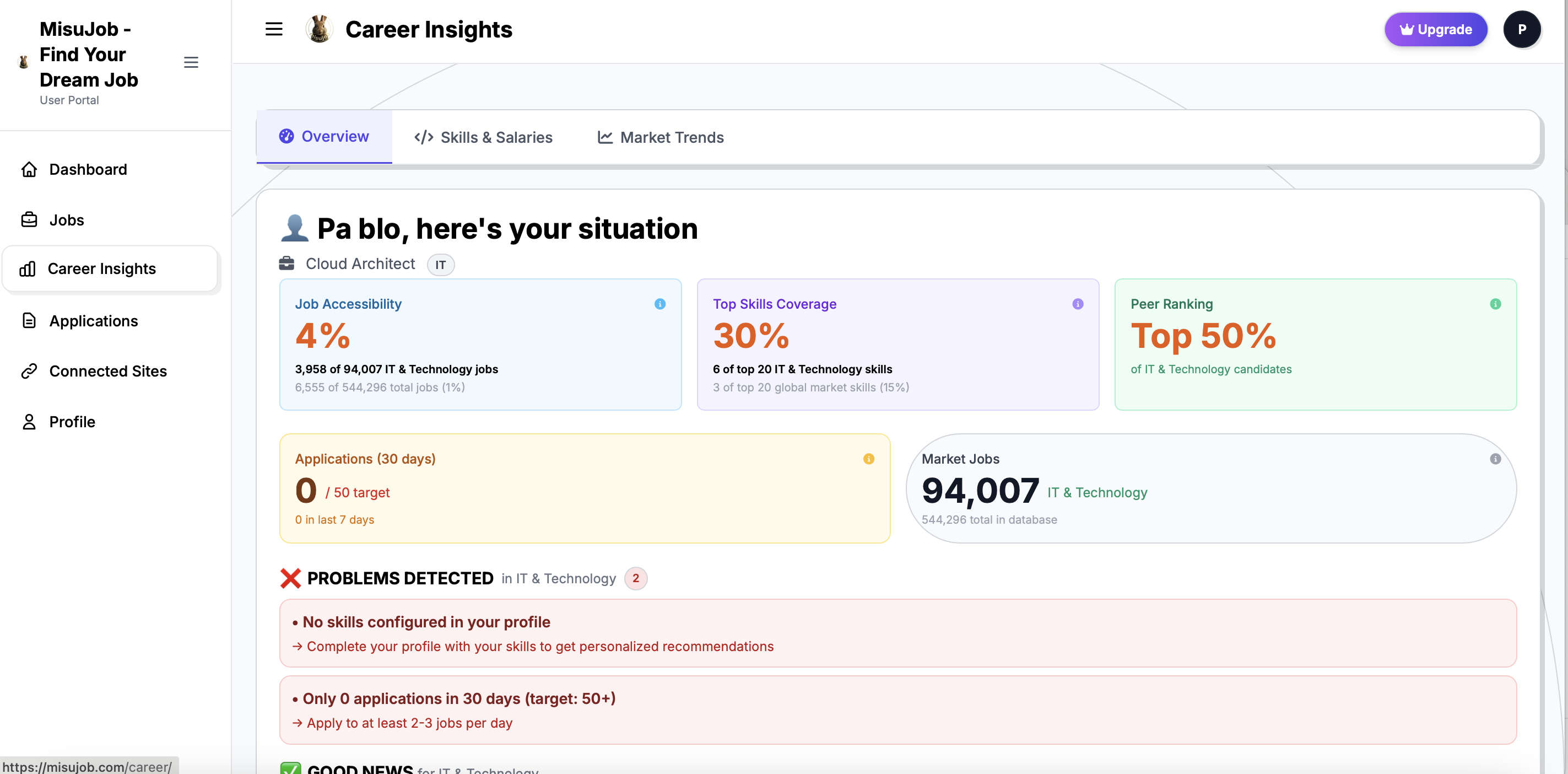Toggle the header hamburger menu beside the logo
This screenshot has width=1568, height=774.
273,29
